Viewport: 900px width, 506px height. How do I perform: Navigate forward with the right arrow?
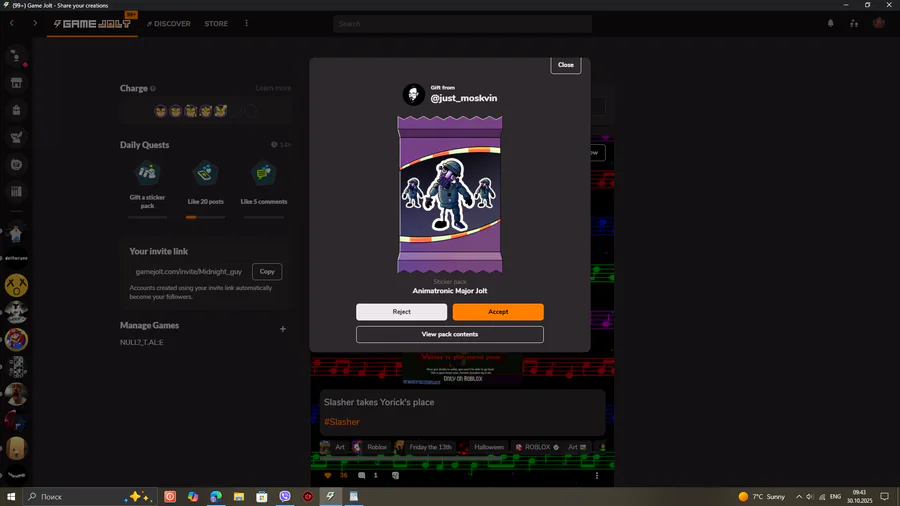click(35, 23)
